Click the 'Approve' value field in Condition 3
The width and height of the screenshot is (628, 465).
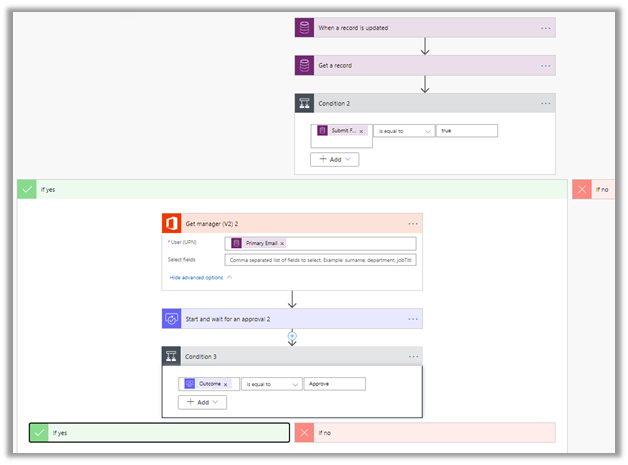tap(335, 384)
